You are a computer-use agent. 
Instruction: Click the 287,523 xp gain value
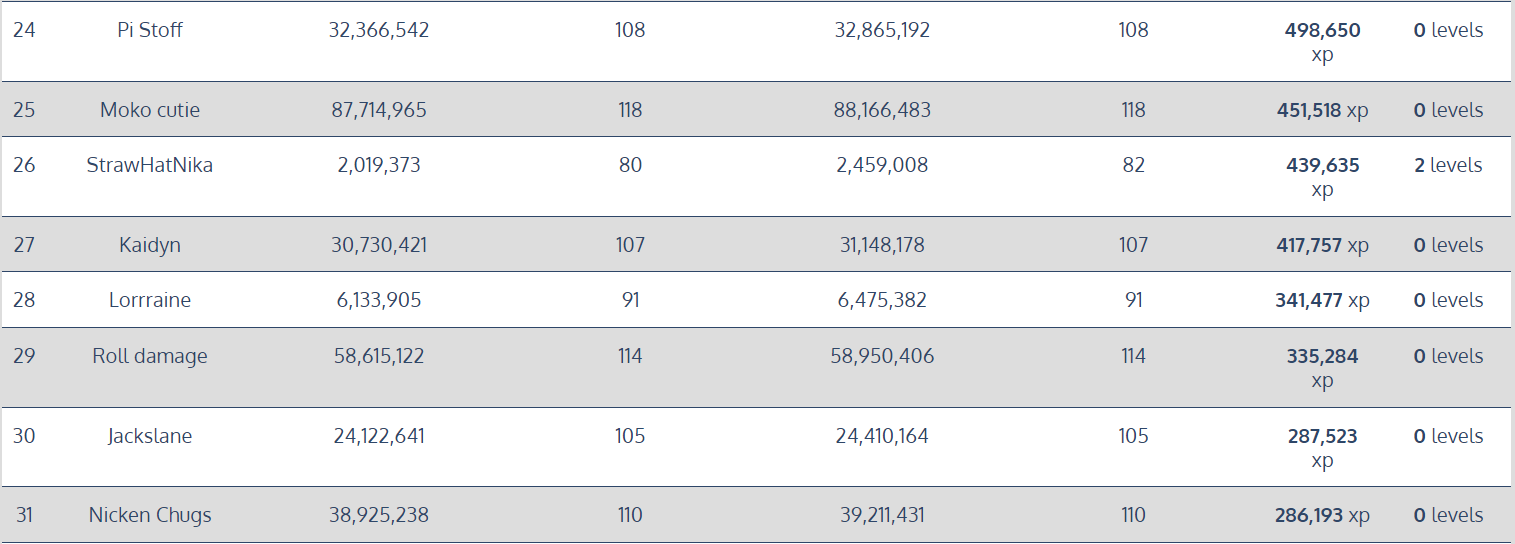[1322, 448]
